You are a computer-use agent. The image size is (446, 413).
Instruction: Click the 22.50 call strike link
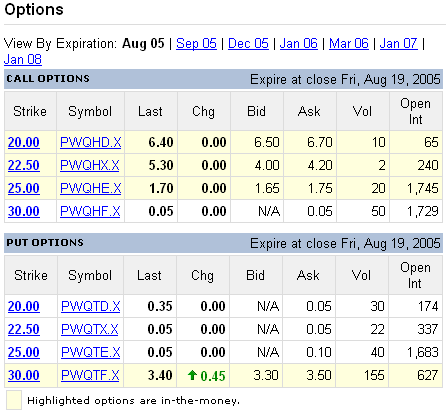tap(24, 165)
